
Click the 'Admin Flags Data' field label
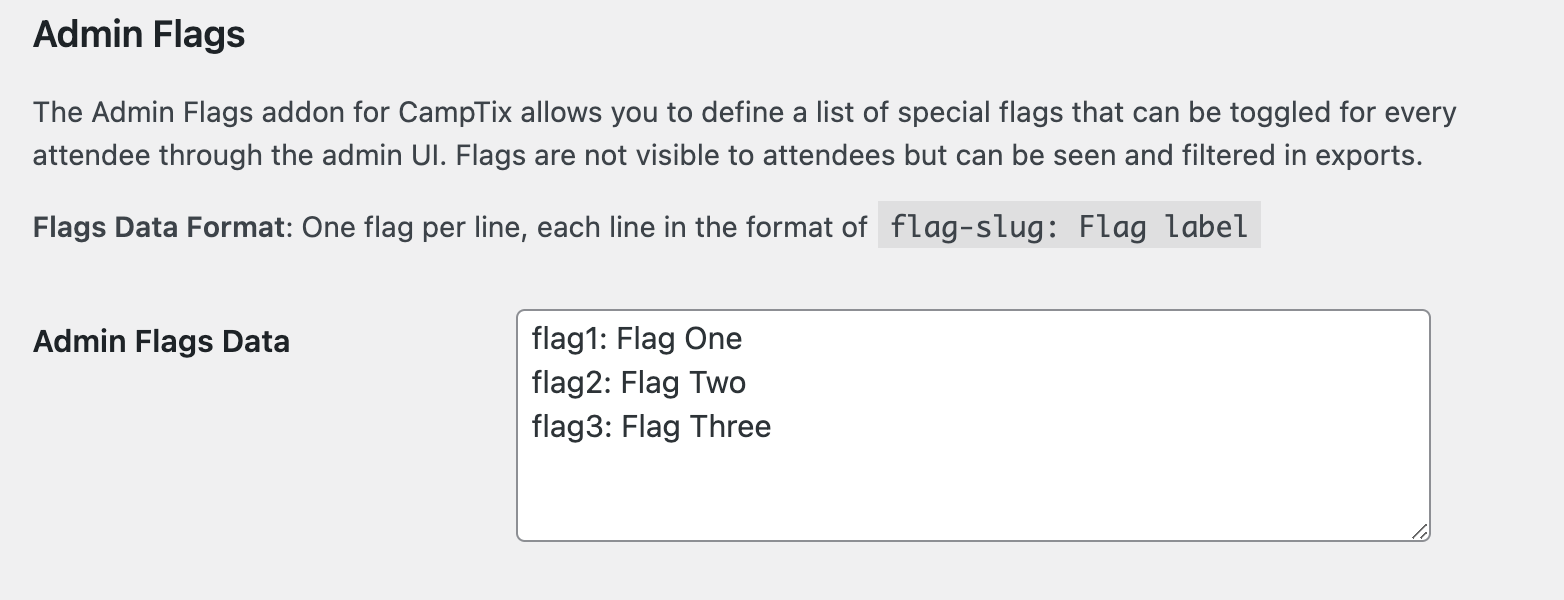point(161,341)
